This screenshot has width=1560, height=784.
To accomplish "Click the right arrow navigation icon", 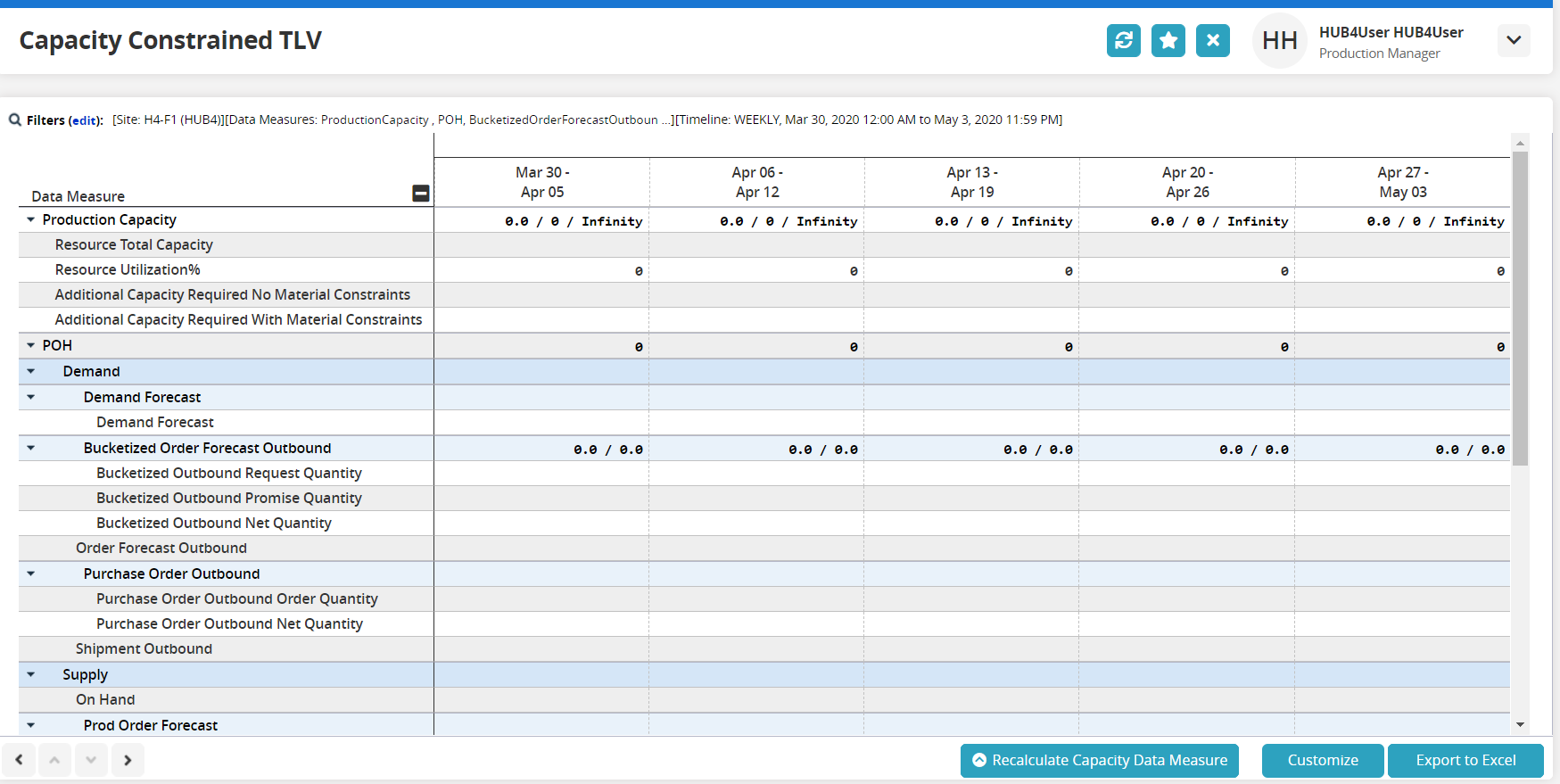I will tap(128, 760).
